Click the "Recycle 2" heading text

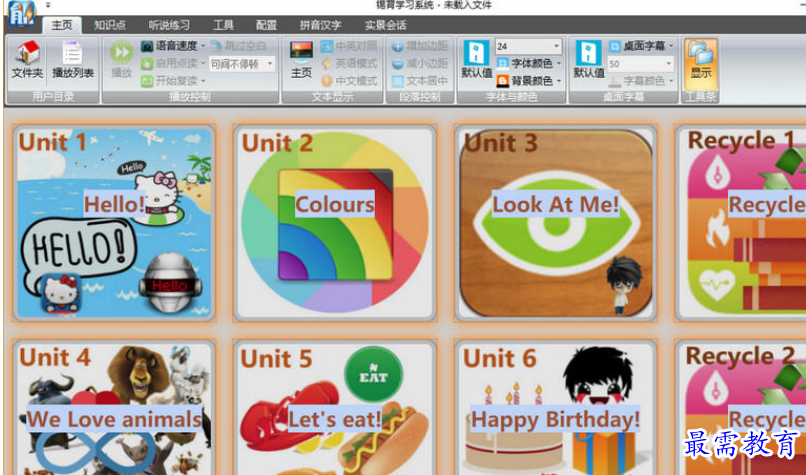[x=741, y=356]
